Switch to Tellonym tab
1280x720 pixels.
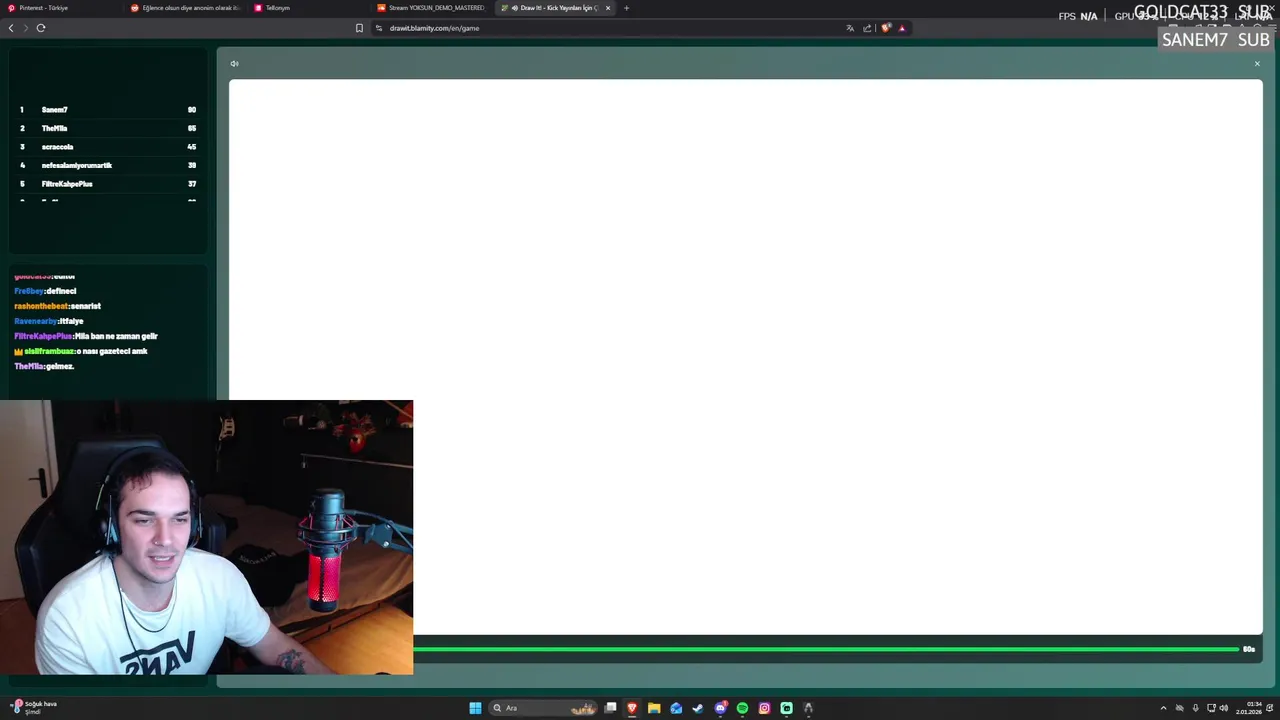[310, 8]
